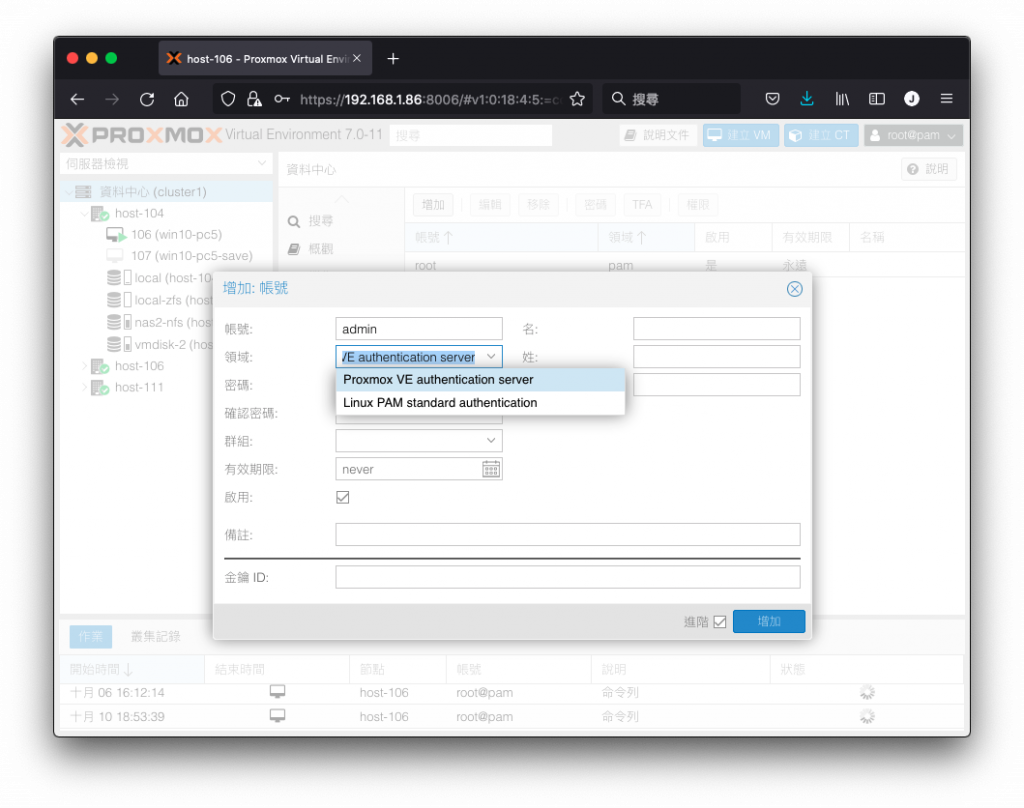Viewport: 1024px width, 808px height.
Task: Click the 帳號 username field containing admin
Action: 419,329
